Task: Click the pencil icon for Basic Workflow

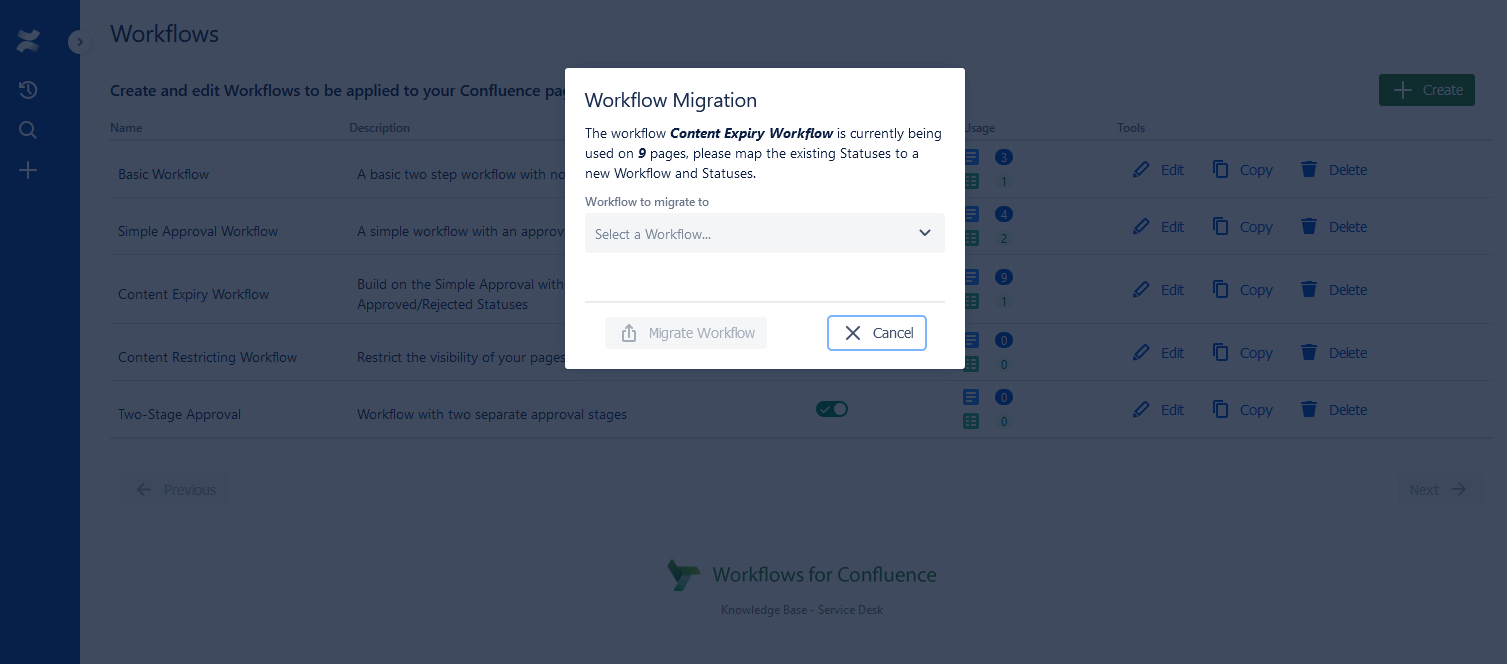Action: 1141,170
